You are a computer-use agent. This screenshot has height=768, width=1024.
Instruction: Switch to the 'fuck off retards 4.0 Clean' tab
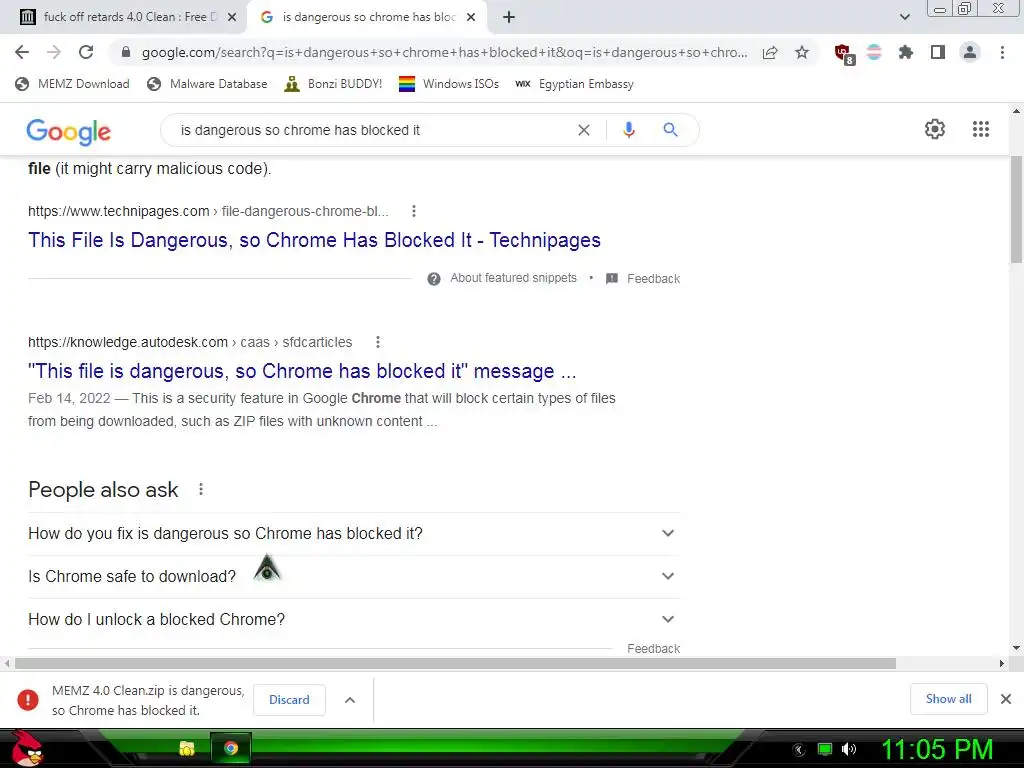130,17
